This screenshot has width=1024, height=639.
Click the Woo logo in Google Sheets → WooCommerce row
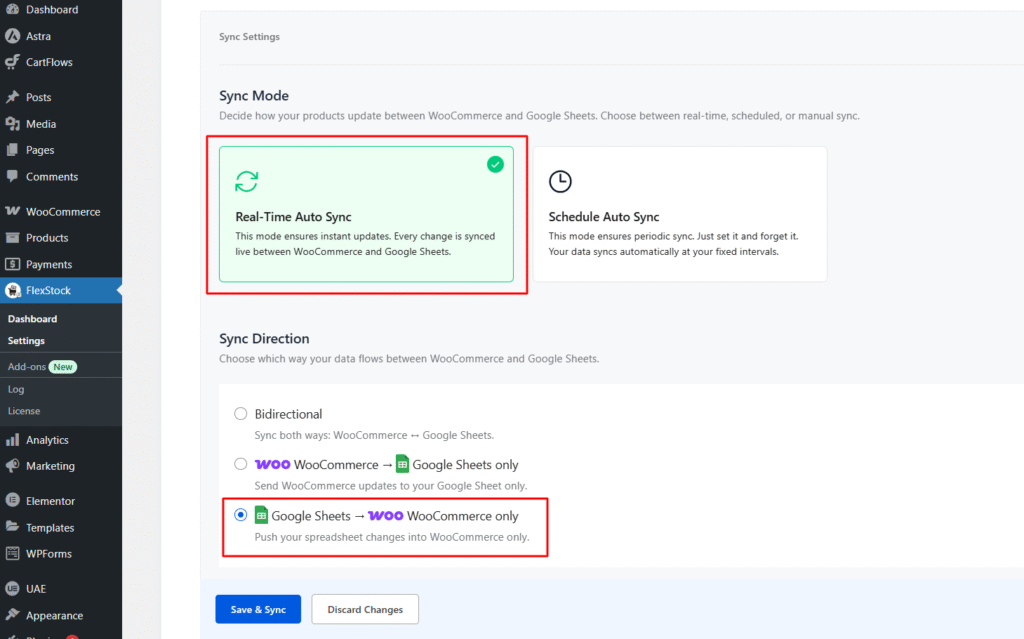tap(385, 516)
